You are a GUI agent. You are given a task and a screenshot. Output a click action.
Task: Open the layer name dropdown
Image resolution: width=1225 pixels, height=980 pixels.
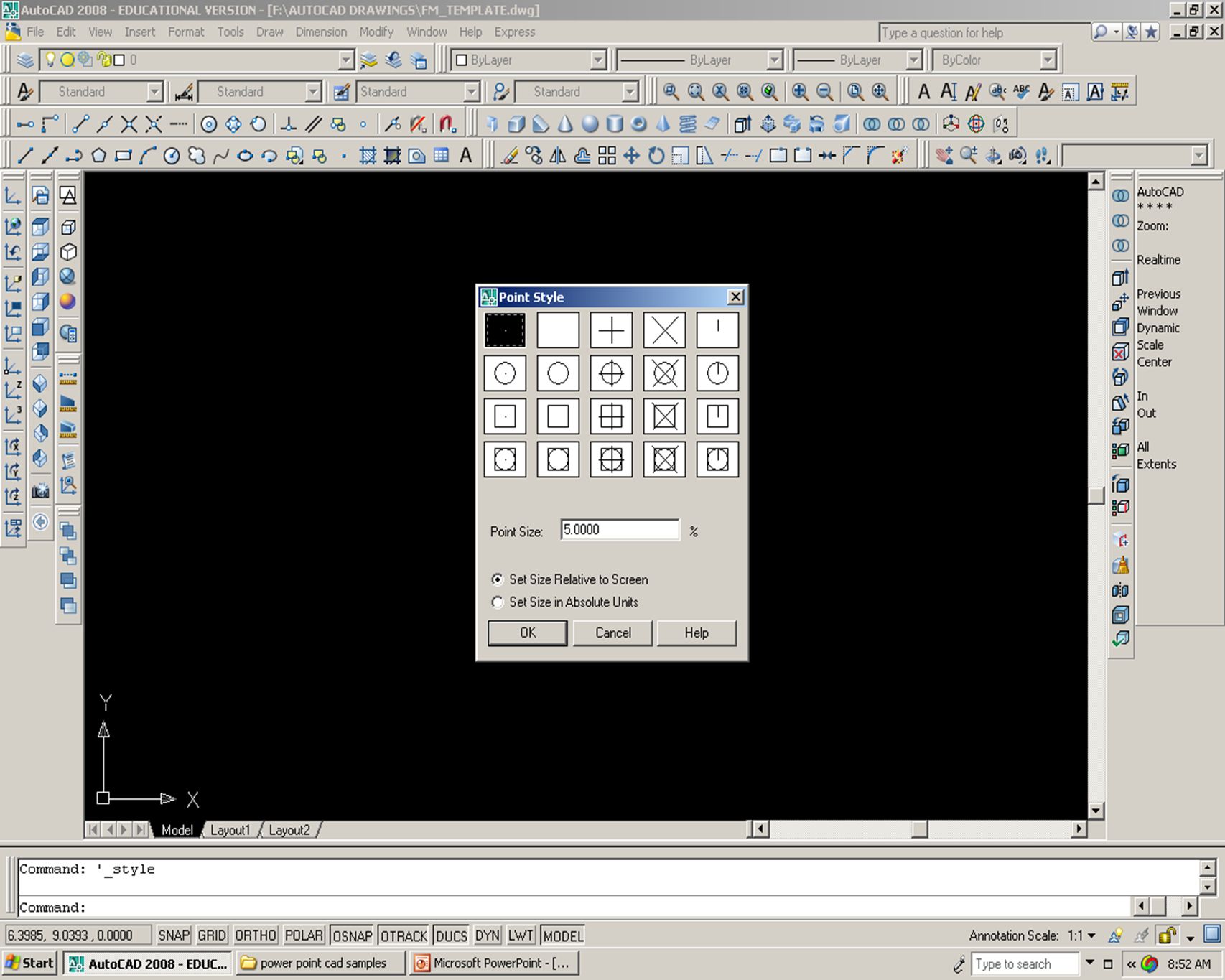346,60
